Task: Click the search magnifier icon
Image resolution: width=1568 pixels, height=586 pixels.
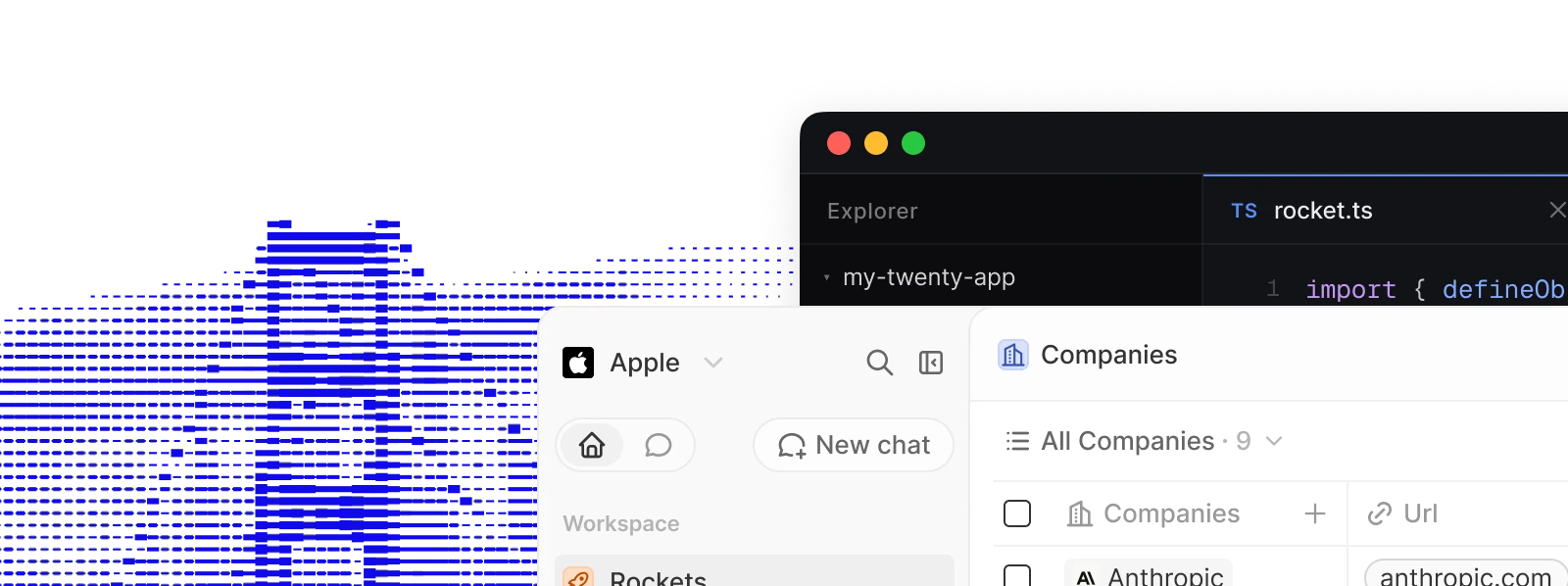Action: [879, 363]
